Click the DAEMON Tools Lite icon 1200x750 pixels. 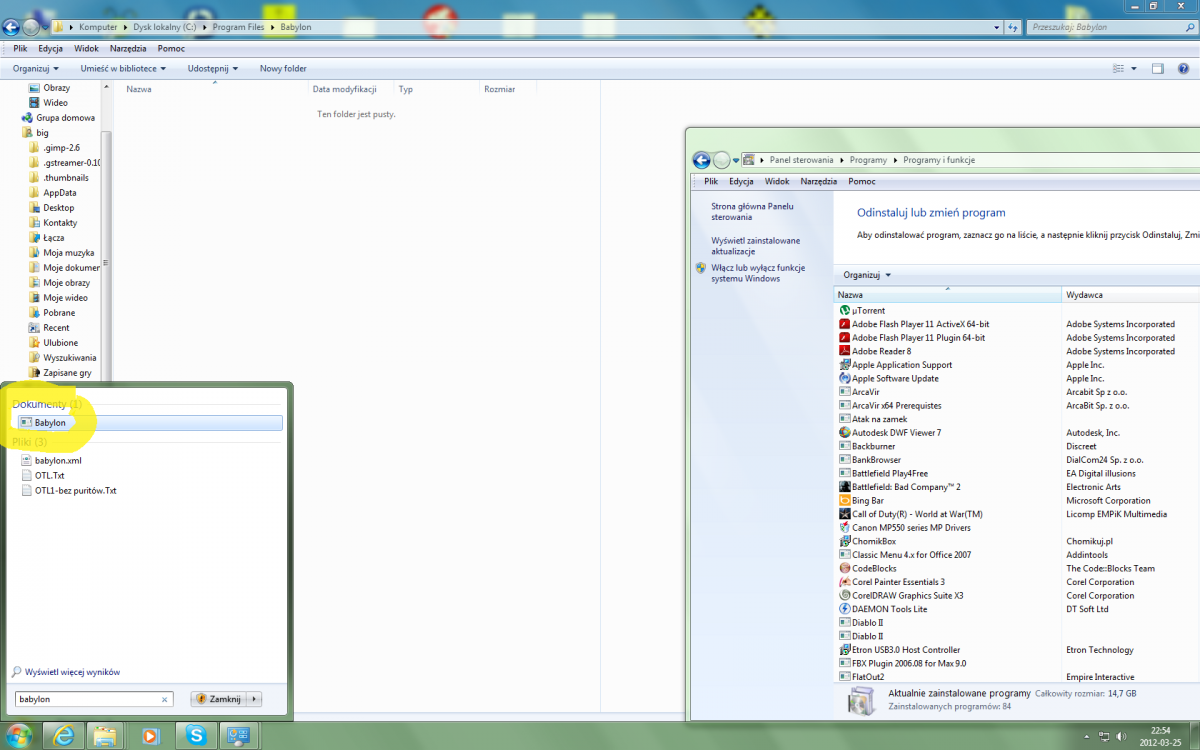(844, 609)
